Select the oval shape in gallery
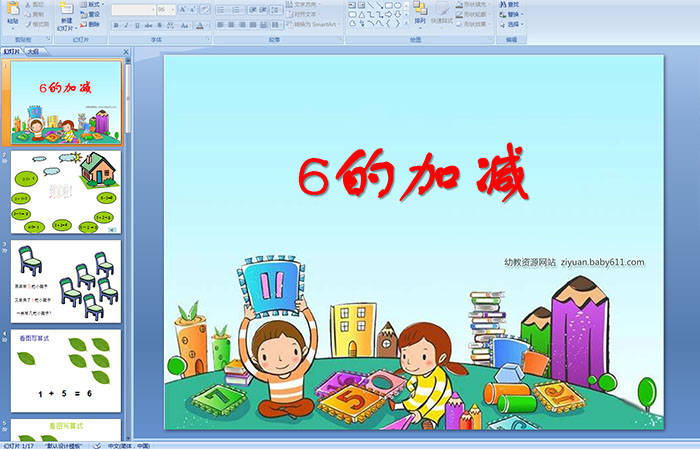This screenshot has width=700, height=449. 397,5
